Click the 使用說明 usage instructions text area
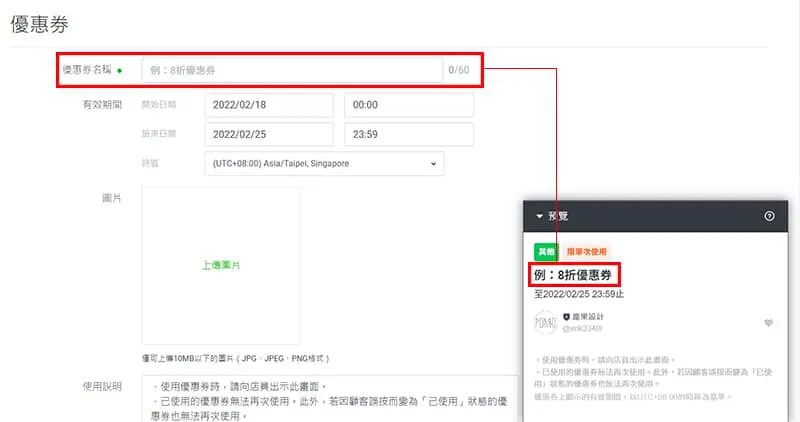 330,398
